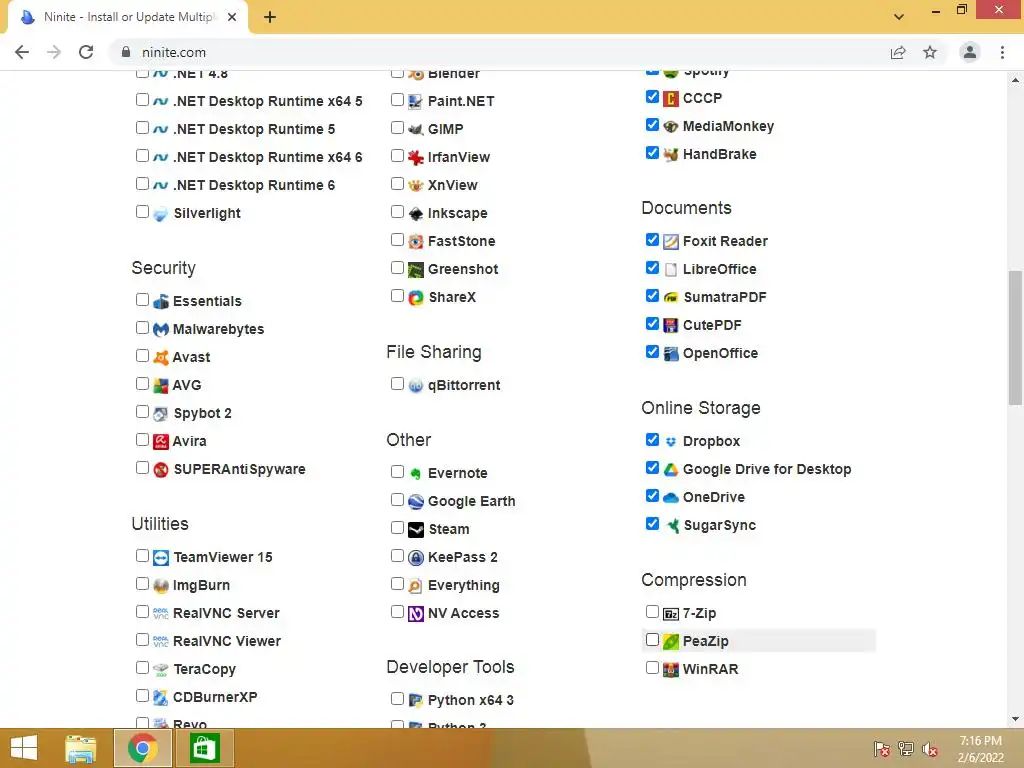Click the WinRAR icon
The width and height of the screenshot is (1024, 768).
coord(671,669)
